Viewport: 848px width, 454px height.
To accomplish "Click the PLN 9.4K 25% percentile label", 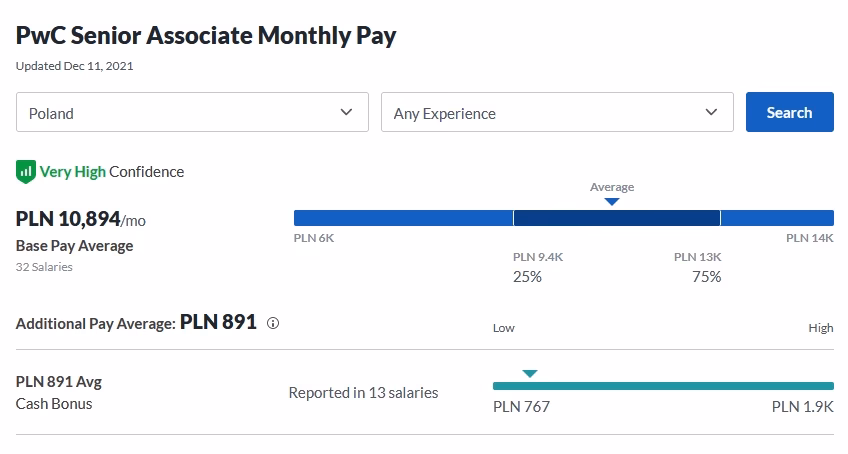I will (x=537, y=267).
